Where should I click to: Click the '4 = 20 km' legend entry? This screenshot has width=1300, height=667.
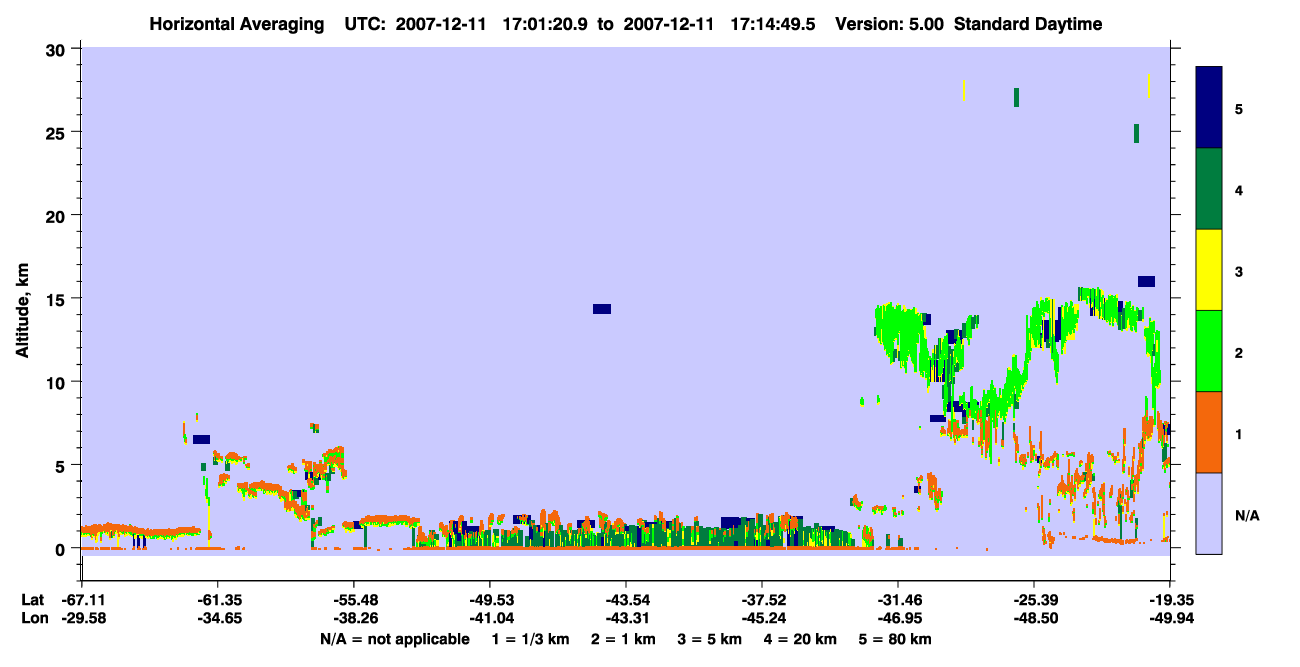[799, 638]
